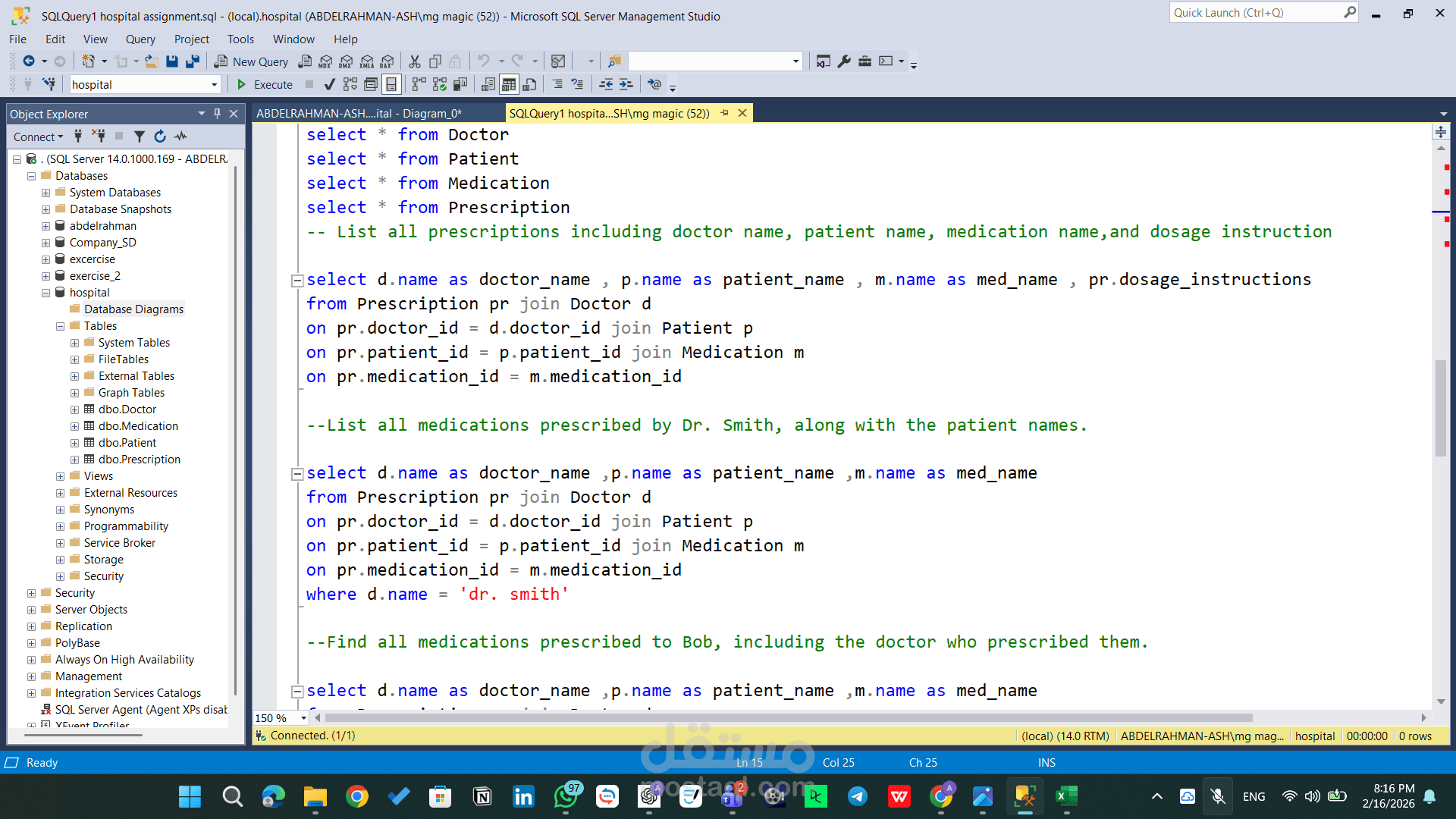Toggle Results to Grid mode

pyautogui.click(x=509, y=84)
